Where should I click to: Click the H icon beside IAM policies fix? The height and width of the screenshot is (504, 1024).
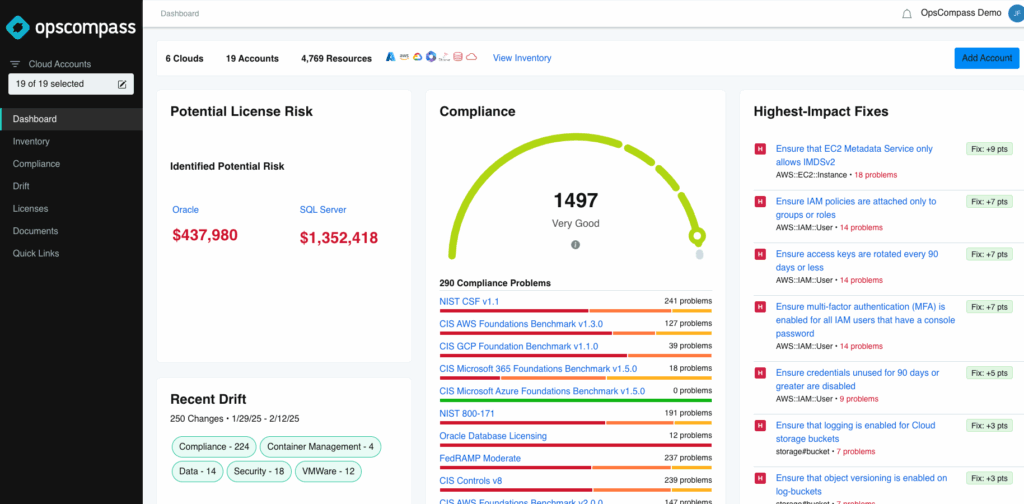pos(760,202)
